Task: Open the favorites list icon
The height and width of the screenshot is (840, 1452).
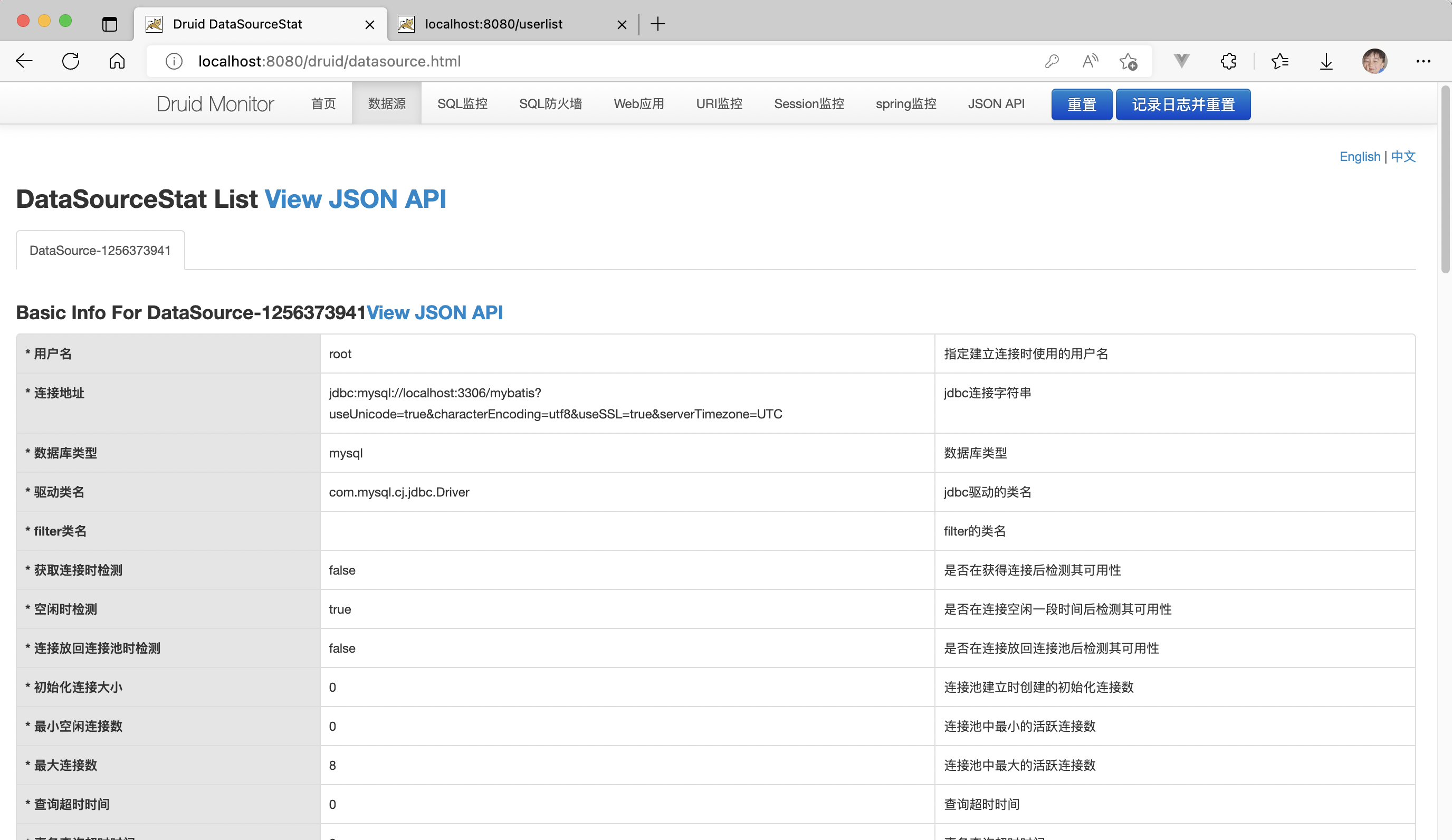Action: [x=1279, y=61]
